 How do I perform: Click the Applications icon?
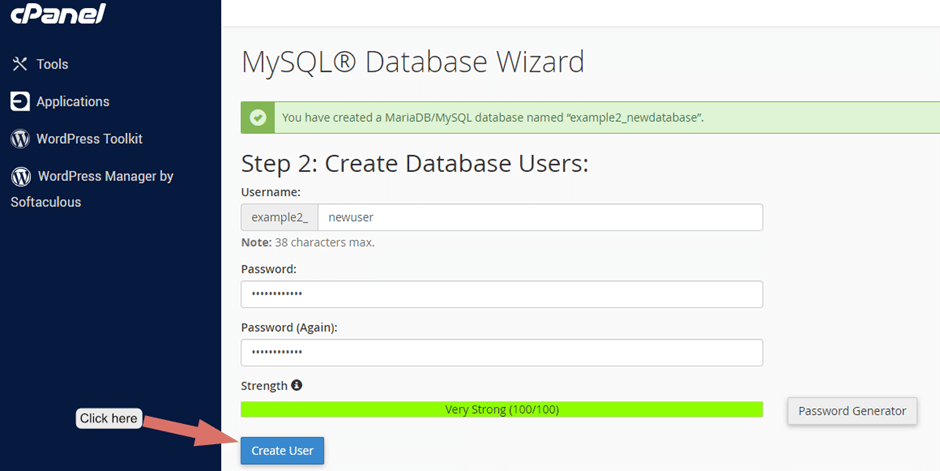click(x=20, y=101)
